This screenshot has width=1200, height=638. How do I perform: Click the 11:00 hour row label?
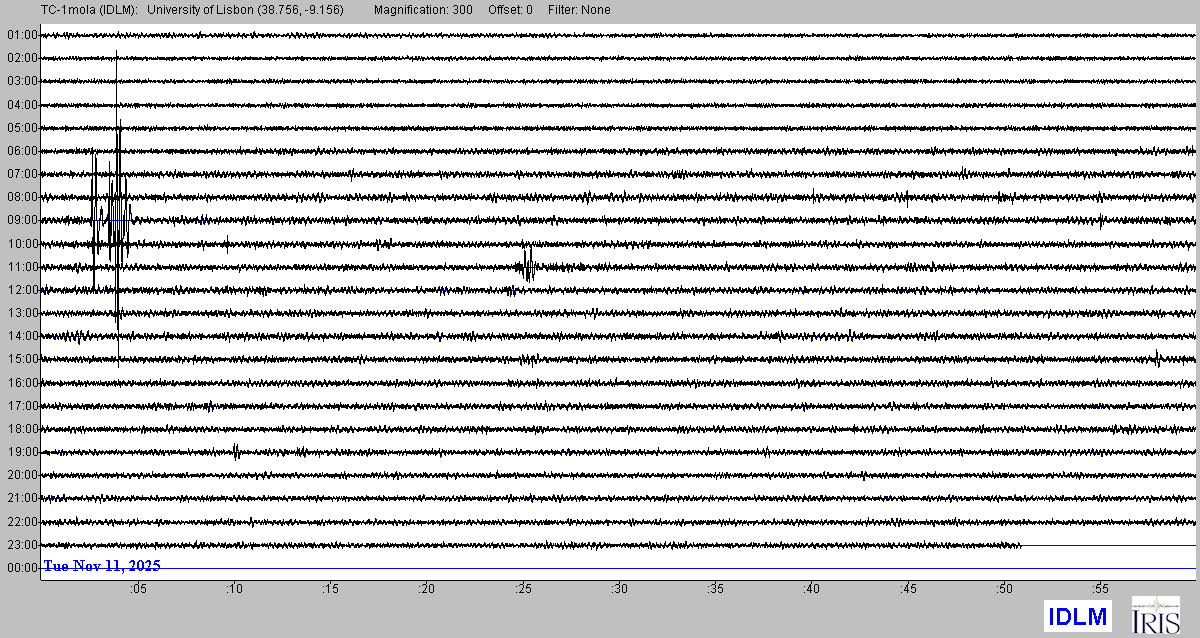[x=21, y=267]
